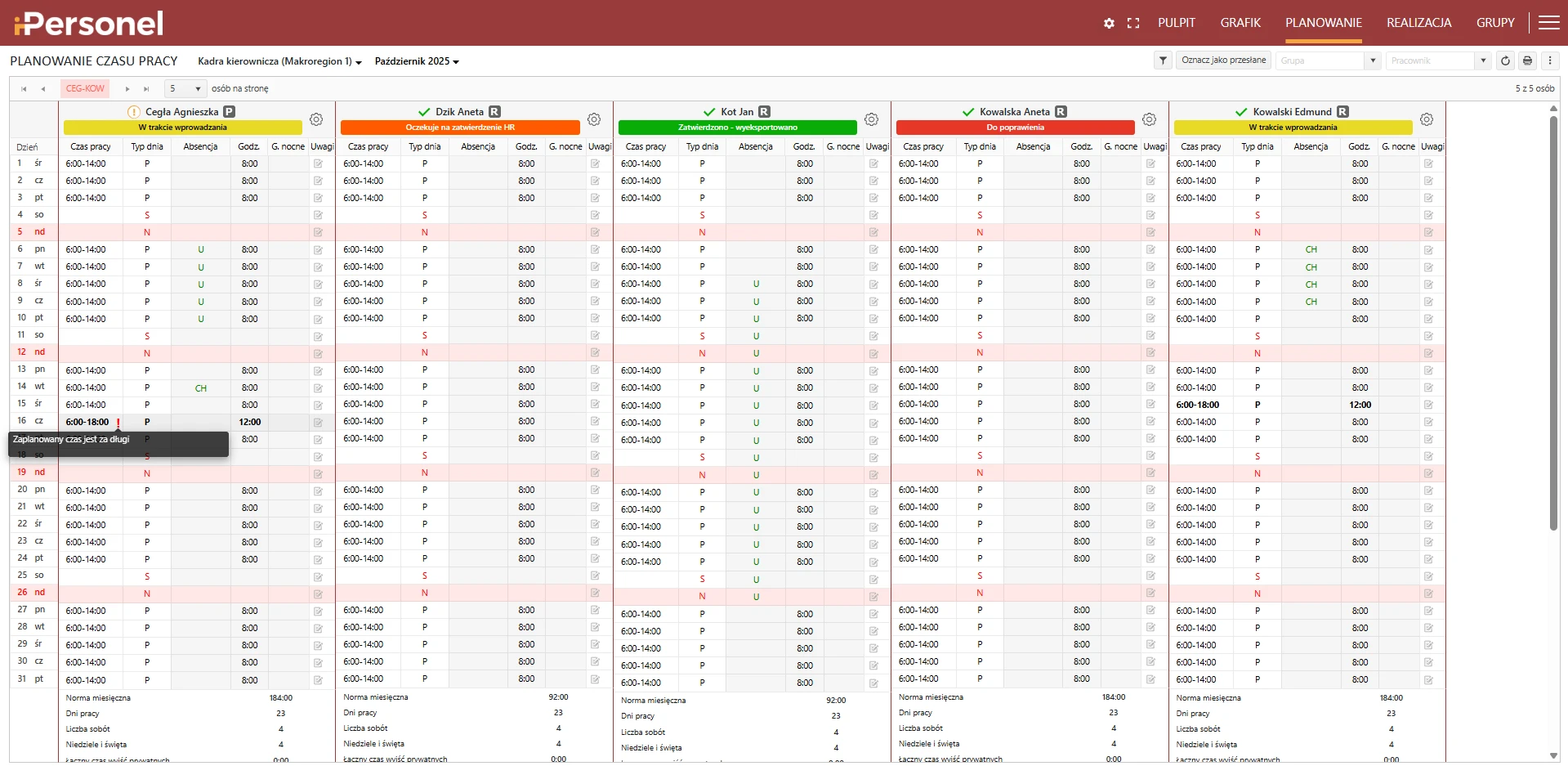Refresh the planning table
This screenshot has width=1568, height=766.
1505,60
